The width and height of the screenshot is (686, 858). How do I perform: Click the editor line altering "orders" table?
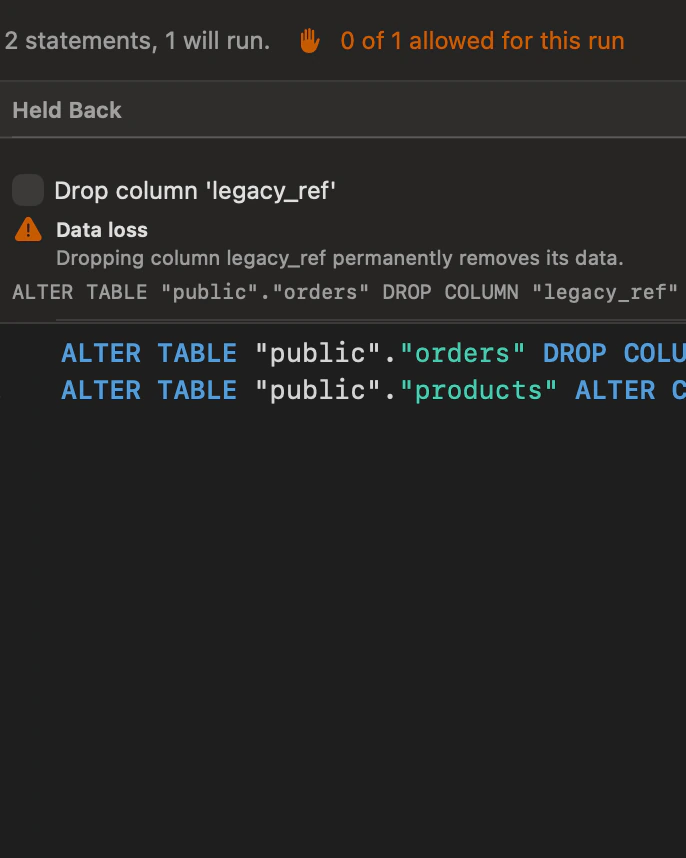(374, 353)
